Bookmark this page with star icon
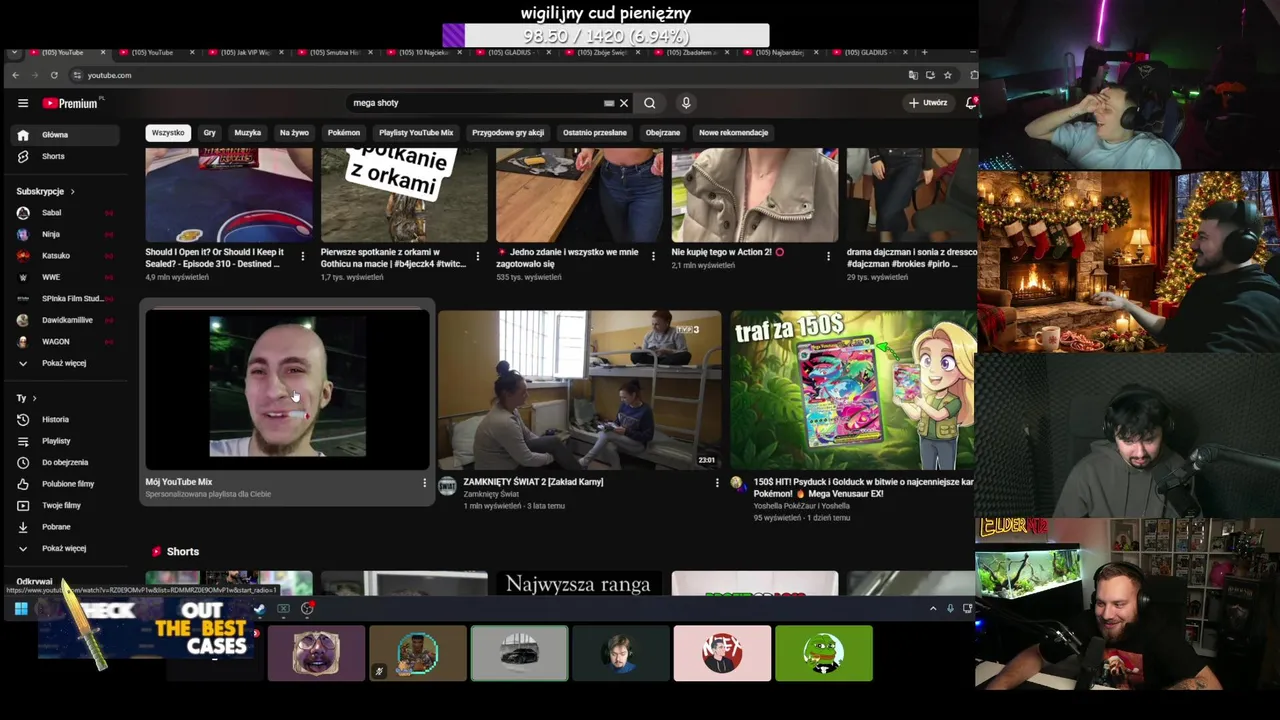1280x720 pixels. coord(948,75)
